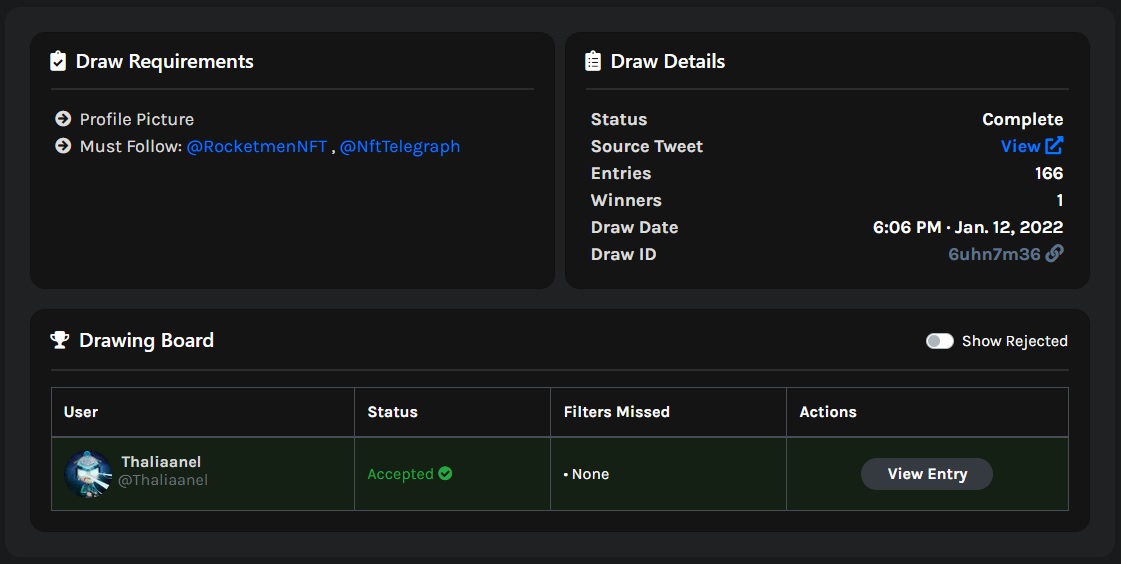Image resolution: width=1121 pixels, height=564 pixels.
Task: Click the draw date 6:06 PM Jan. 12, 2022
Action: coord(968,227)
